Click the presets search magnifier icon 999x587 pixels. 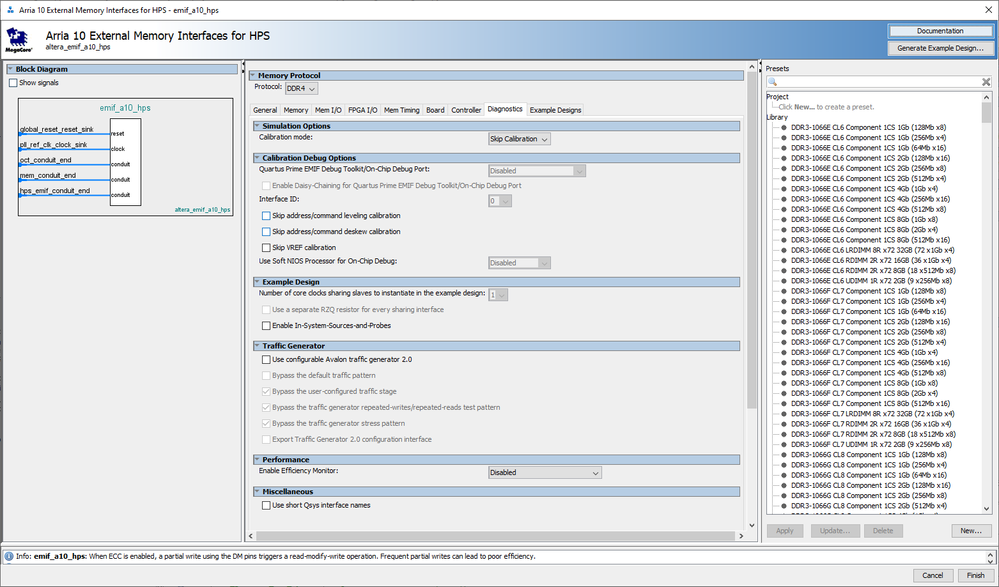click(773, 81)
